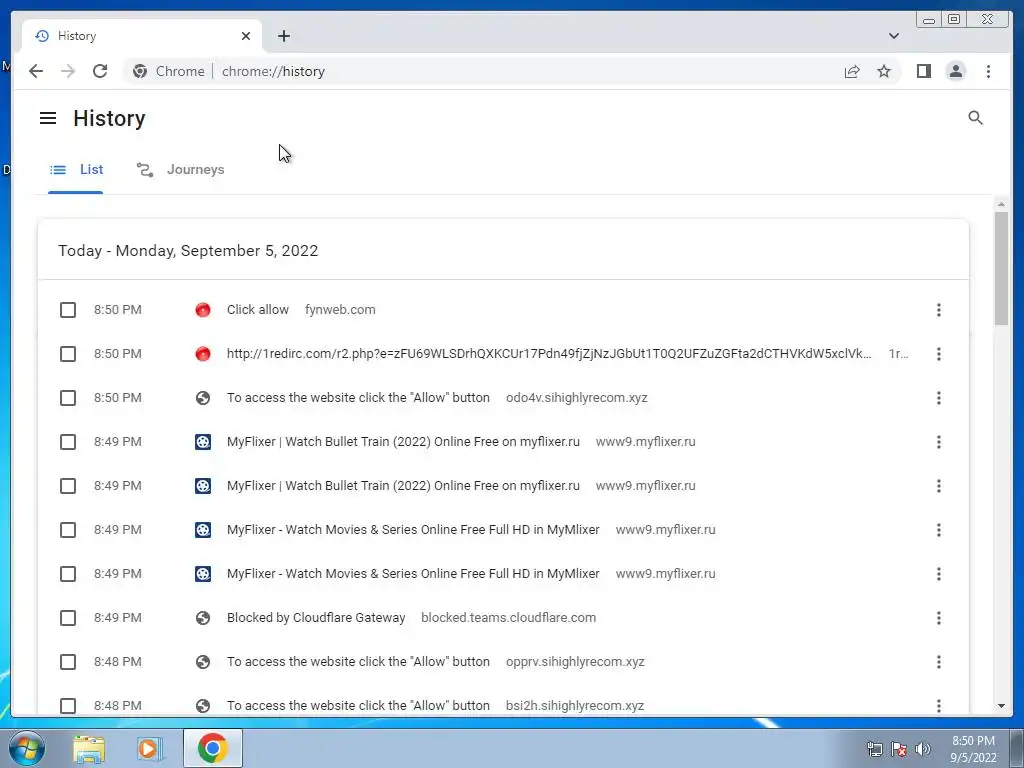
Task: Go back using the browser back arrow
Action: click(x=36, y=71)
